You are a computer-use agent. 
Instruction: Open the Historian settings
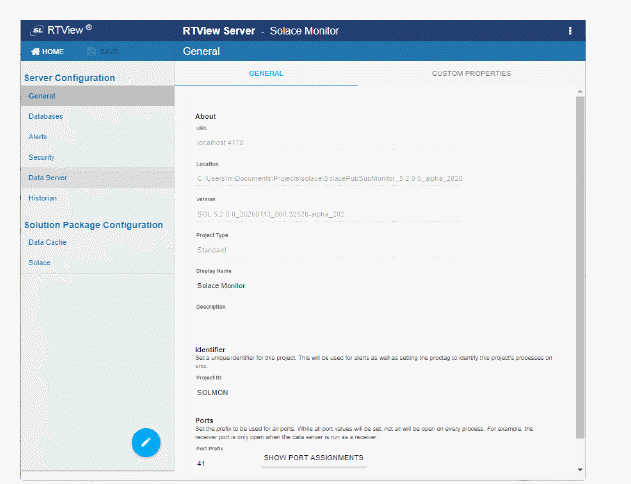click(43, 198)
